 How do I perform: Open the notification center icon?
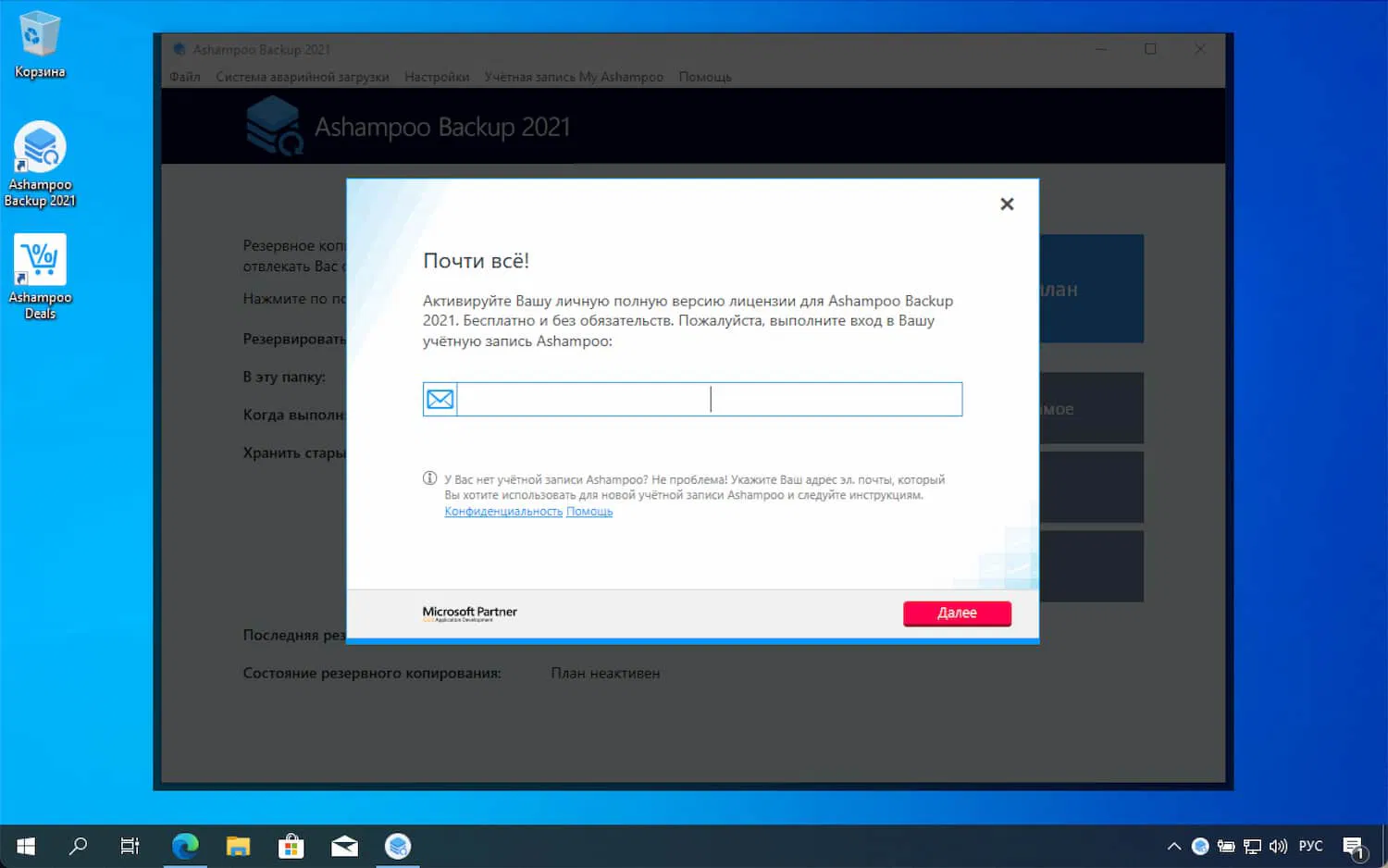[x=1354, y=847]
